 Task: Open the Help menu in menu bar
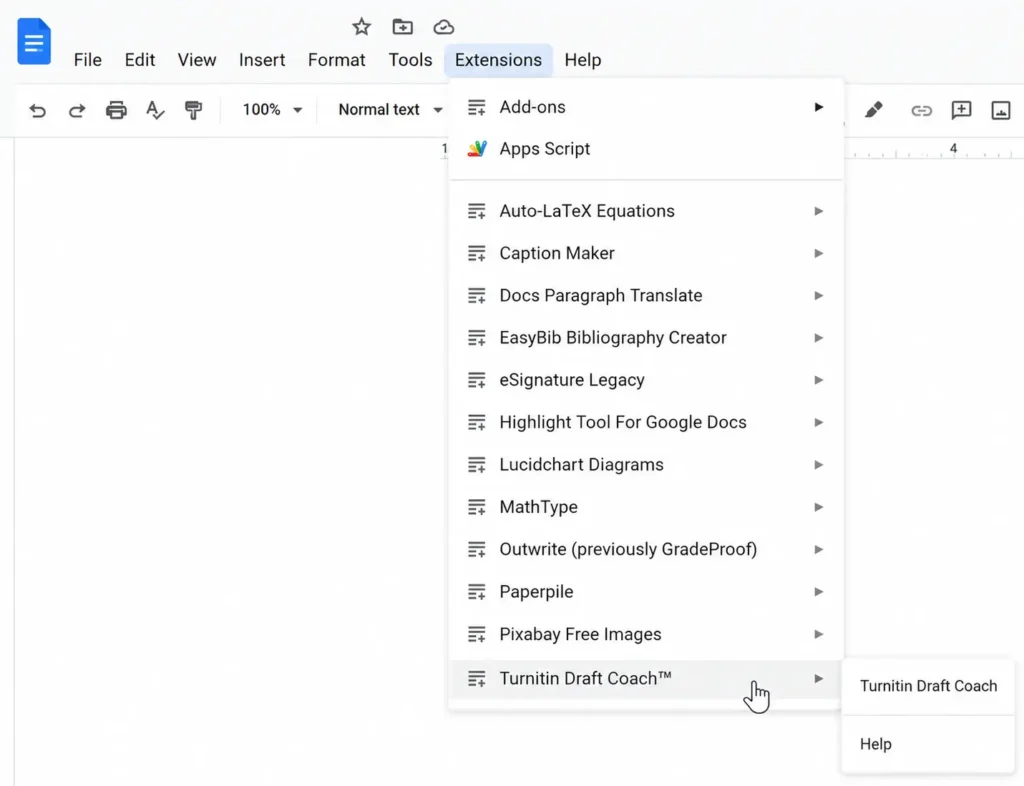583,60
